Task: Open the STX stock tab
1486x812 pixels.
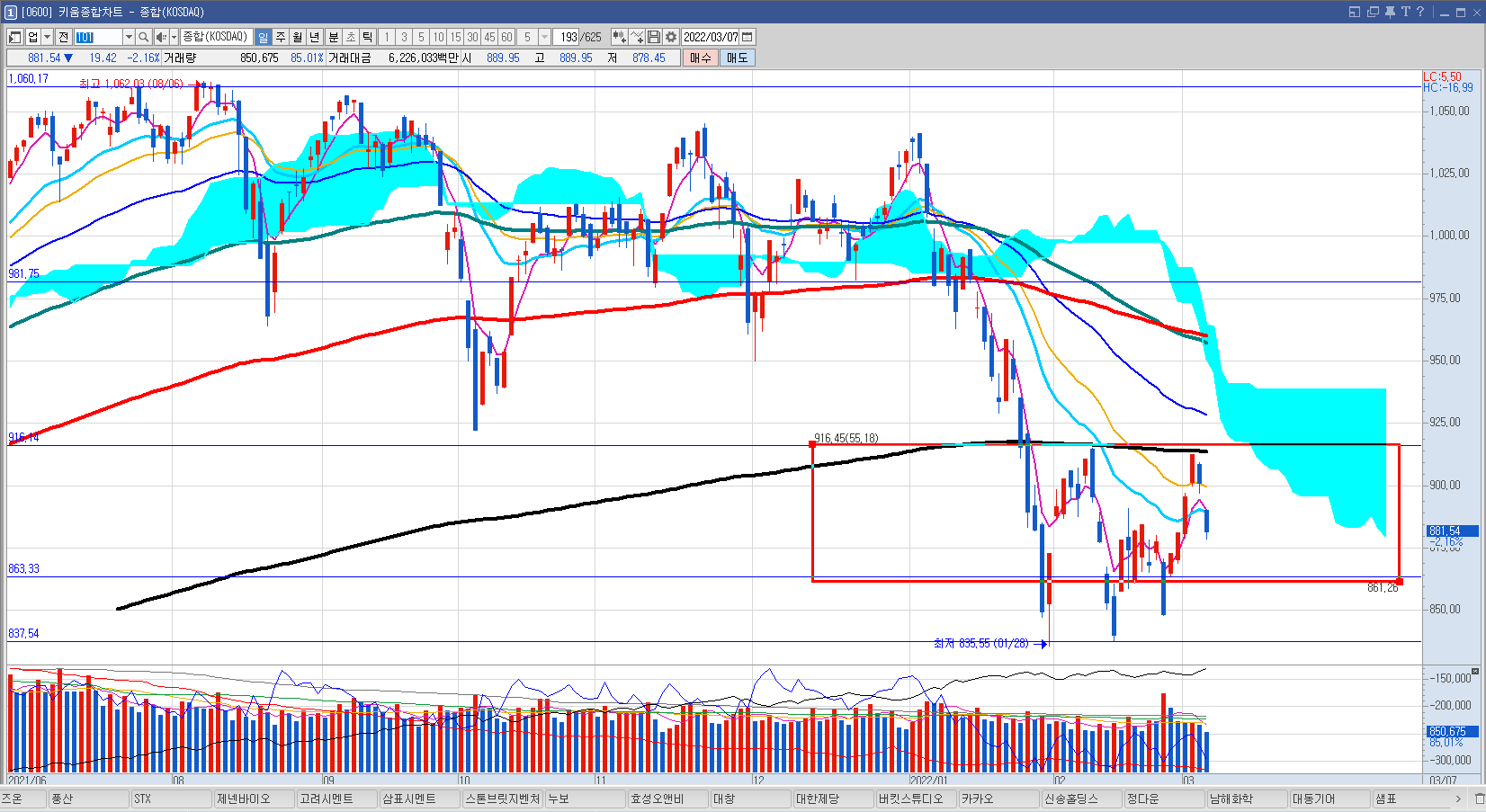Action: click(x=172, y=799)
